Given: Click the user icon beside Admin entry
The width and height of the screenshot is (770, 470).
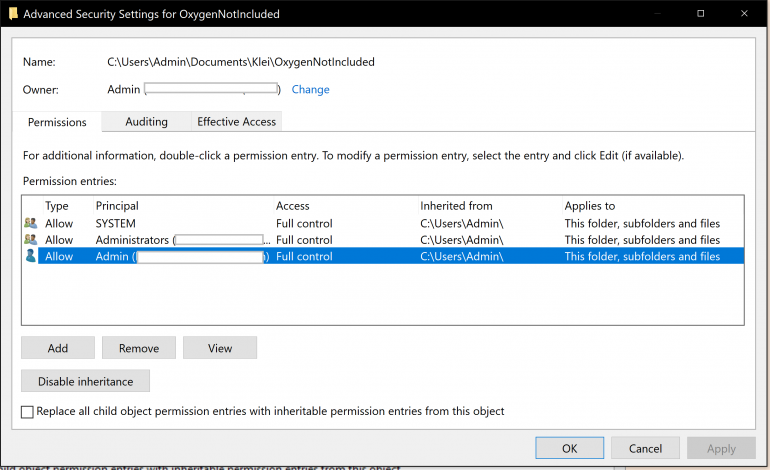Looking at the screenshot, I should click(x=30, y=256).
